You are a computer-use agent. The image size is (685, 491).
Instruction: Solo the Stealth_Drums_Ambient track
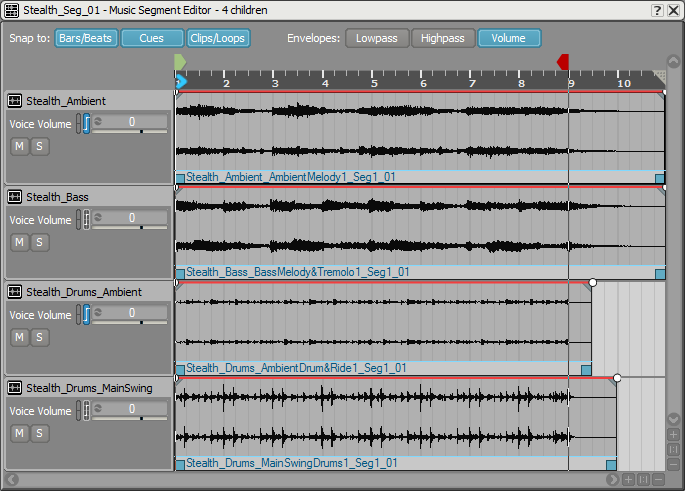point(39,337)
